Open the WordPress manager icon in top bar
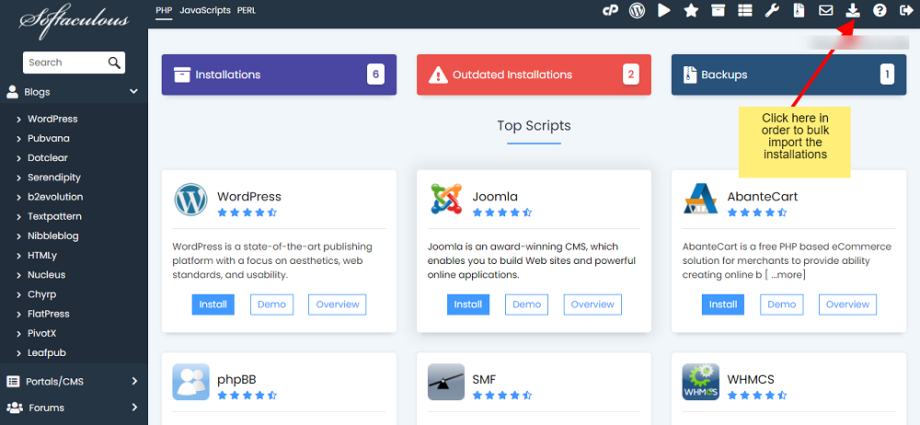The width and height of the screenshot is (920, 425). [x=637, y=11]
